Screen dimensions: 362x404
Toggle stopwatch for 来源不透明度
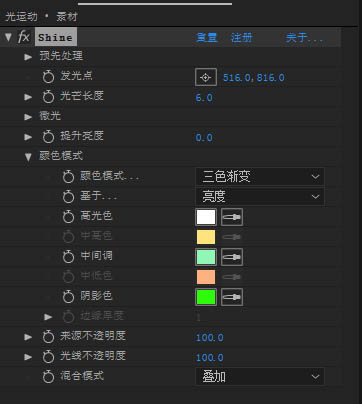coord(48,337)
